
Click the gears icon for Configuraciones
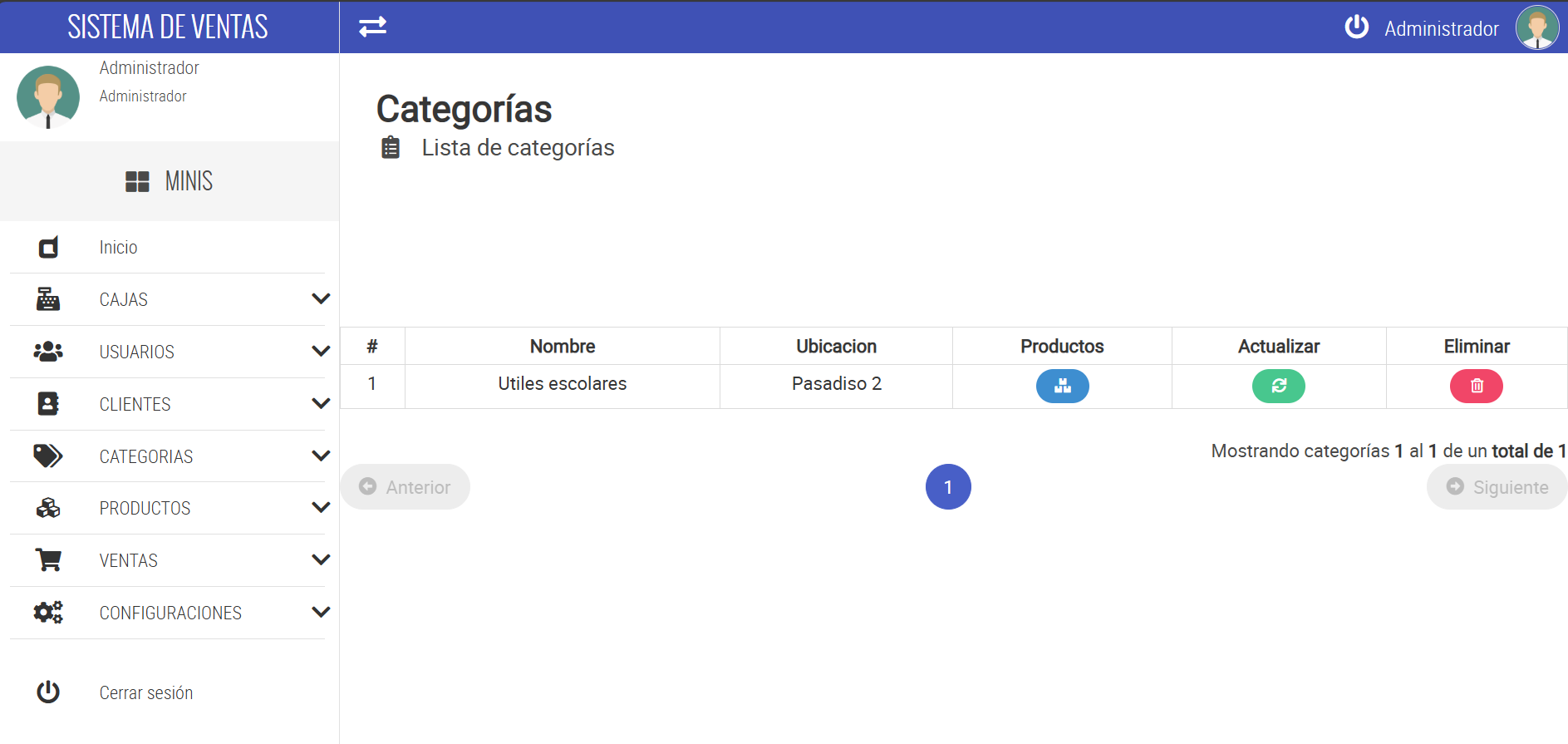(x=48, y=613)
